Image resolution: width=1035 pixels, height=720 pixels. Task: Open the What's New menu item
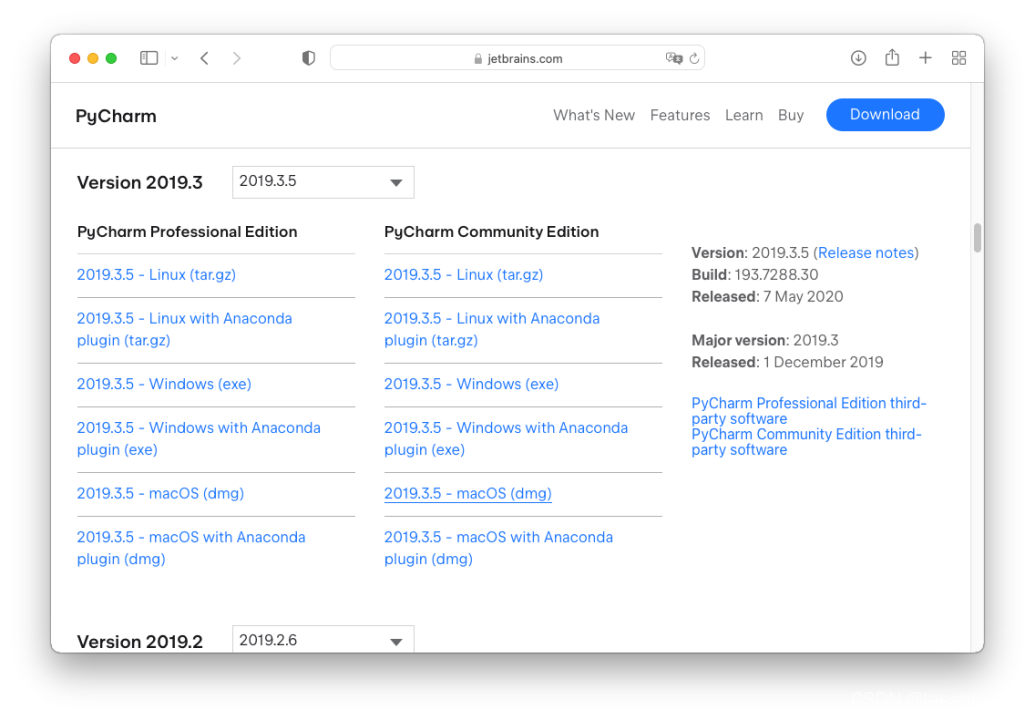pos(594,115)
